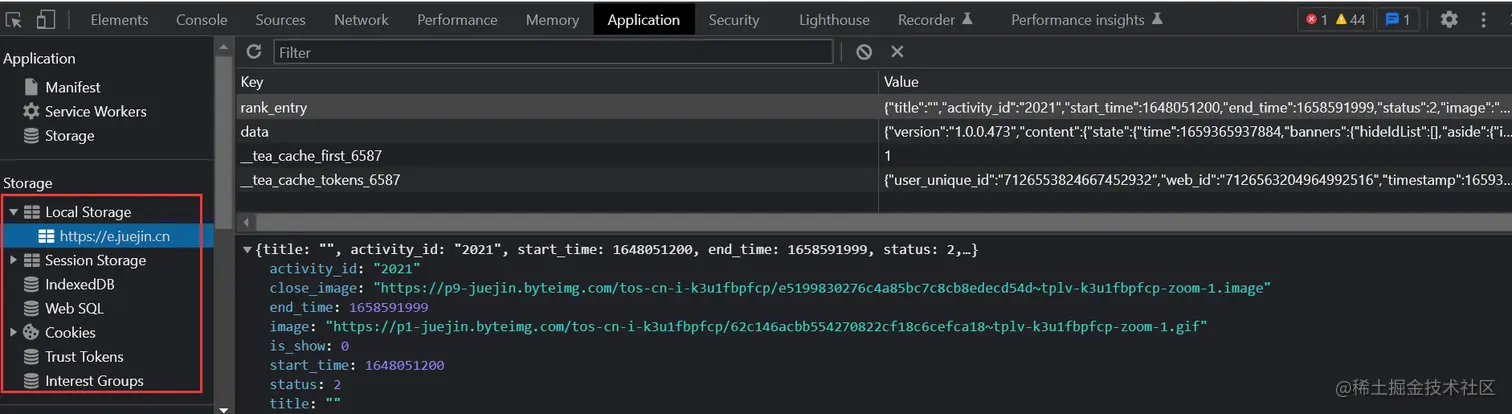Image resolution: width=1512 pixels, height=414 pixels.
Task: Refresh the storage table
Action: [254, 51]
